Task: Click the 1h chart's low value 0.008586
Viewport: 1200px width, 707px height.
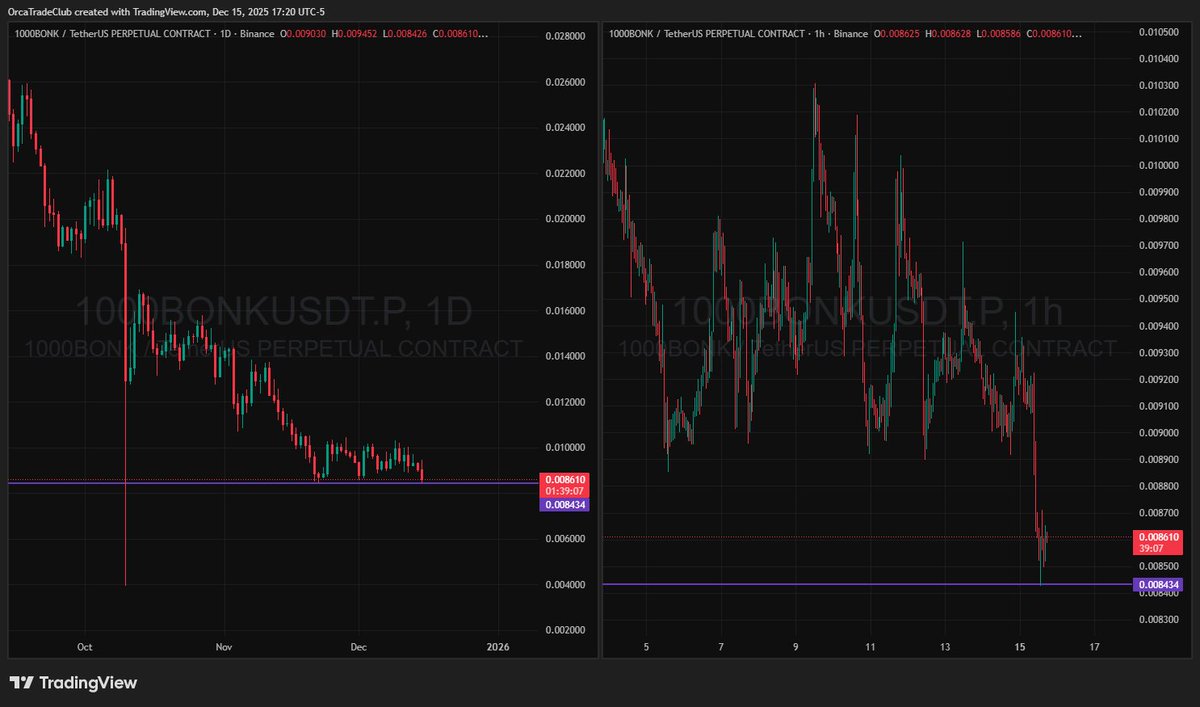Action: coord(1000,33)
